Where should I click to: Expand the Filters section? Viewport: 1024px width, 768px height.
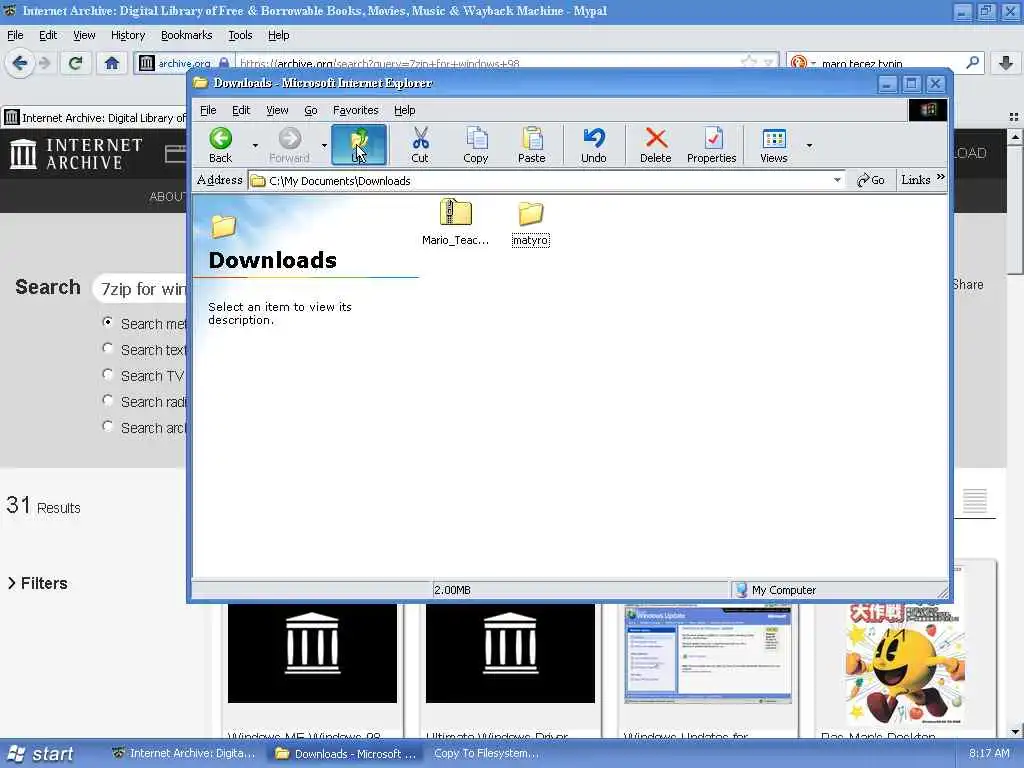click(37, 583)
